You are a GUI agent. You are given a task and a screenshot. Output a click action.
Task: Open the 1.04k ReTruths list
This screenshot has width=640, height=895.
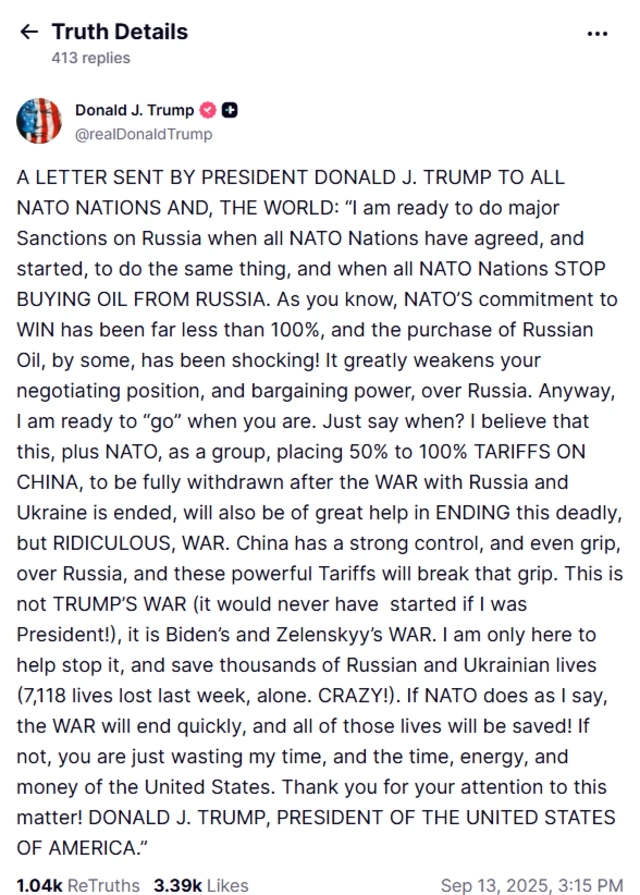pyautogui.click(x=78, y=885)
